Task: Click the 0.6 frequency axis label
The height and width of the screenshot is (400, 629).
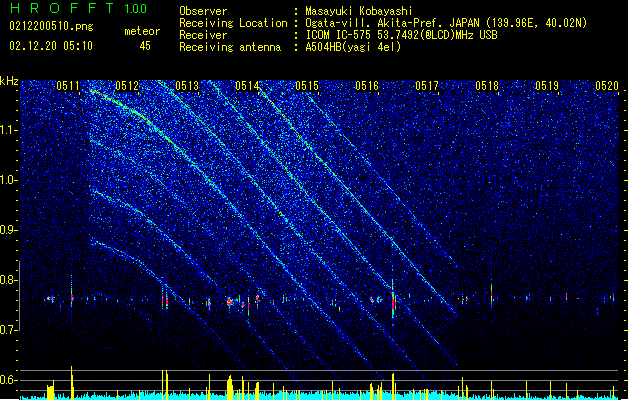Action: pyautogui.click(x=9, y=380)
